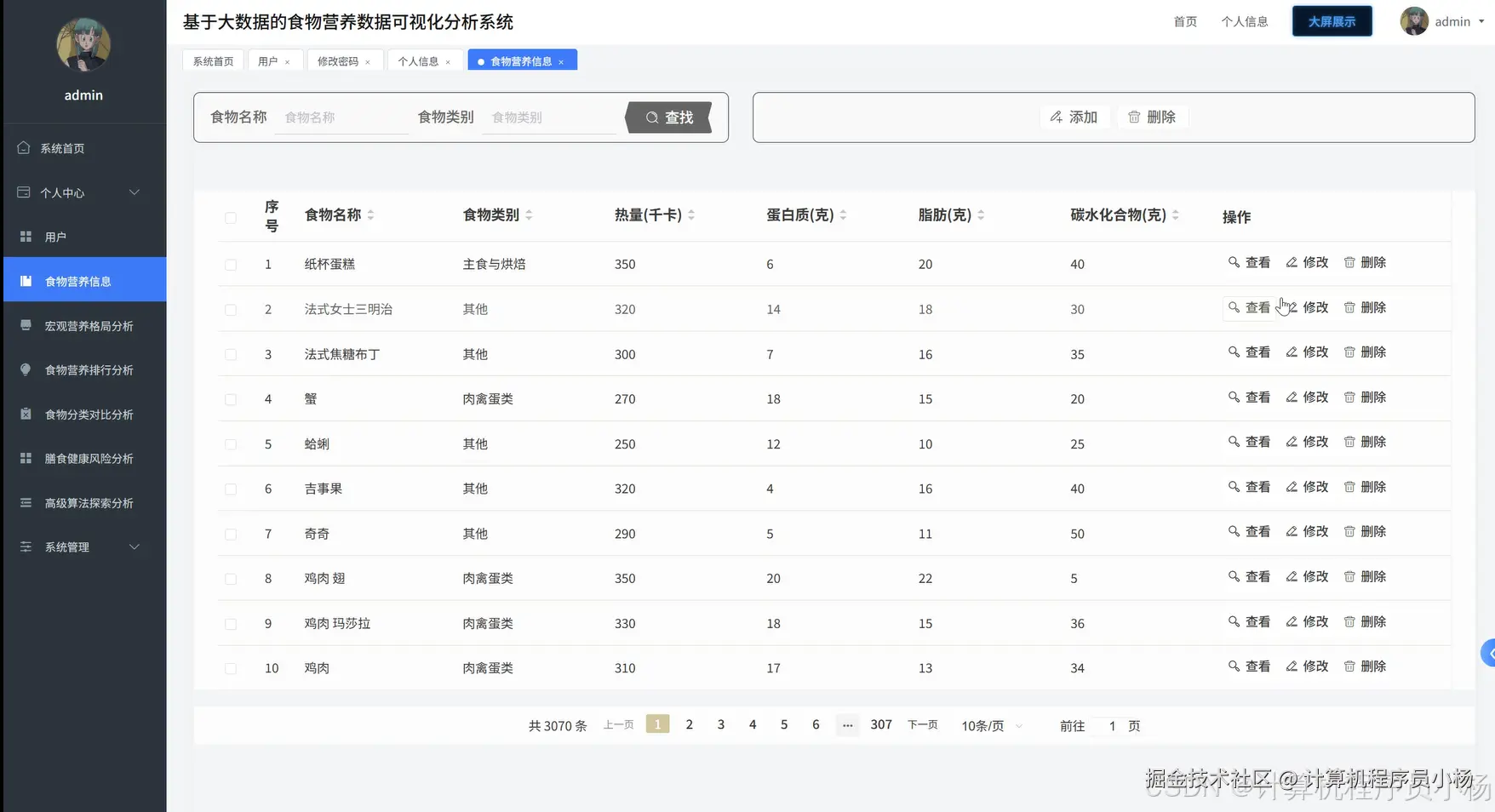Viewport: 1495px width, 812px height.
Task: Sort table by 脂肪(克)
Action: (981, 215)
